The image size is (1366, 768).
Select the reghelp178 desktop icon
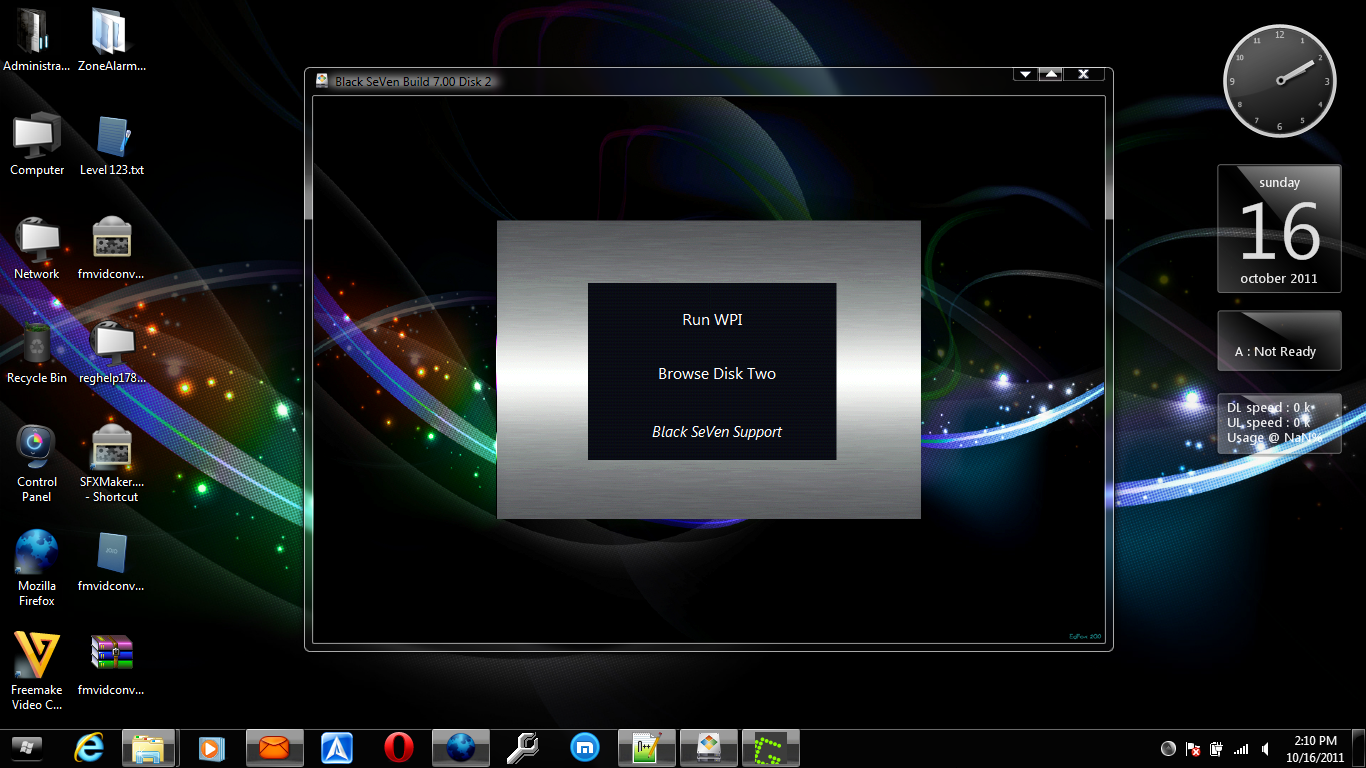pos(111,353)
